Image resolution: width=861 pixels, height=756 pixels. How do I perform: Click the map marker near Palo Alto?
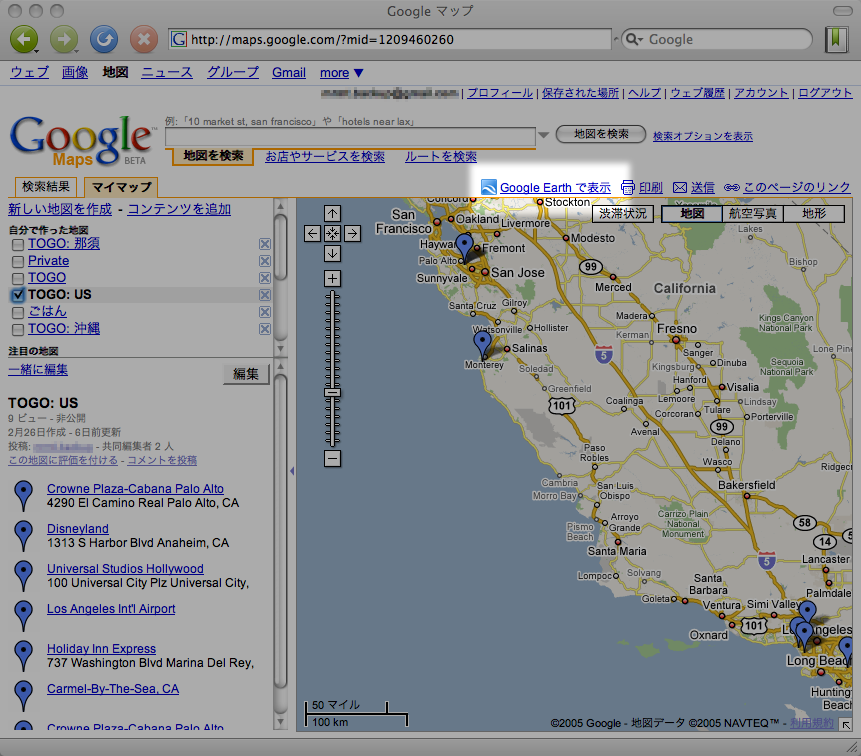(465, 248)
